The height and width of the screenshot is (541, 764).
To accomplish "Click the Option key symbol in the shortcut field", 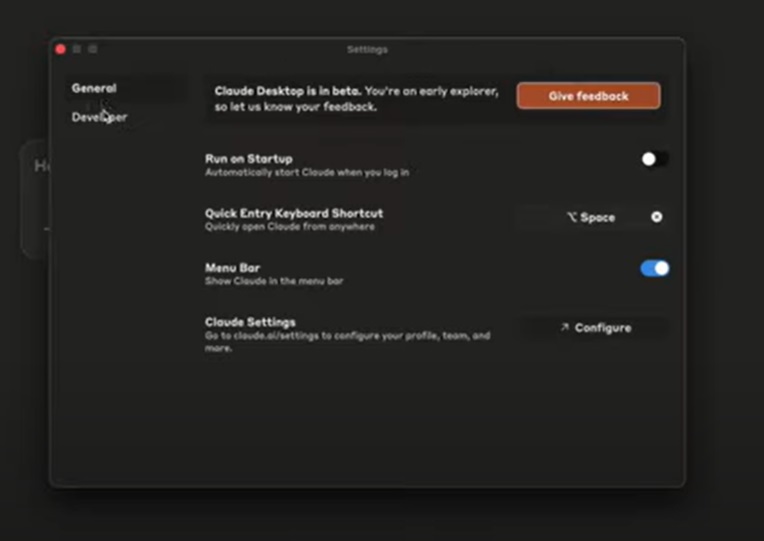I will [572, 217].
